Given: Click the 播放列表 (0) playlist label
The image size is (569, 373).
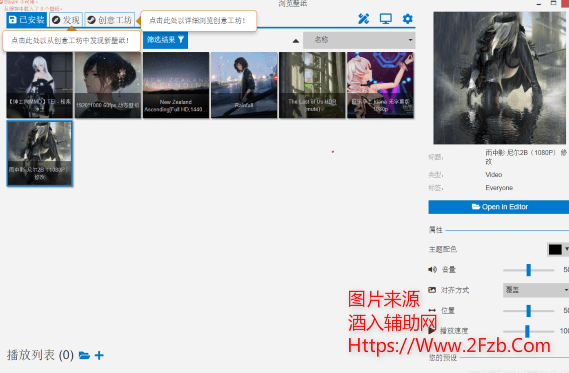Looking at the screenshot, I should (40, 355).
